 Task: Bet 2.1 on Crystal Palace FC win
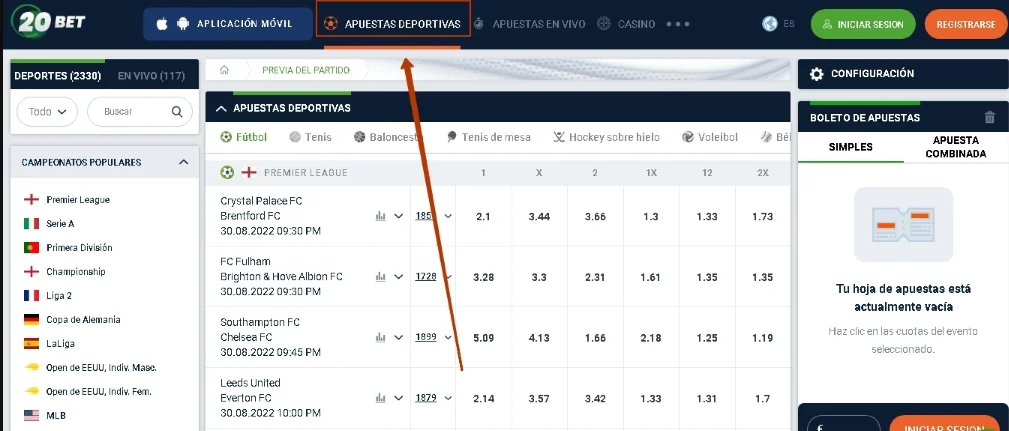coord(483,217)
